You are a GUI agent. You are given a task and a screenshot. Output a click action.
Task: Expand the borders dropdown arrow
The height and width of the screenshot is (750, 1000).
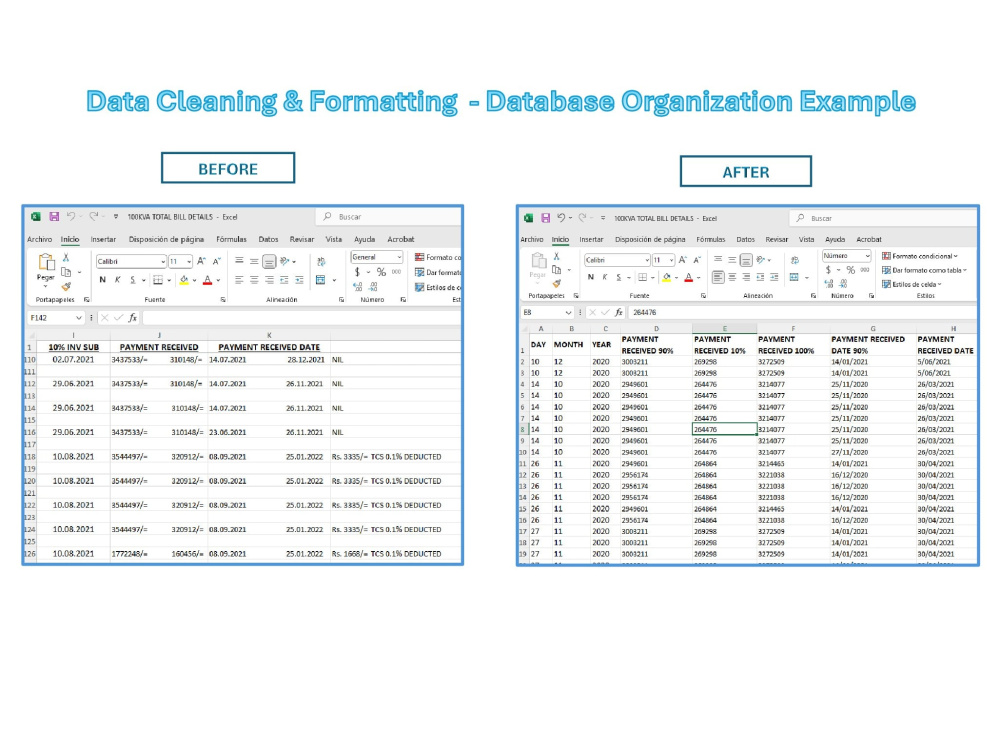coord(168,278)
